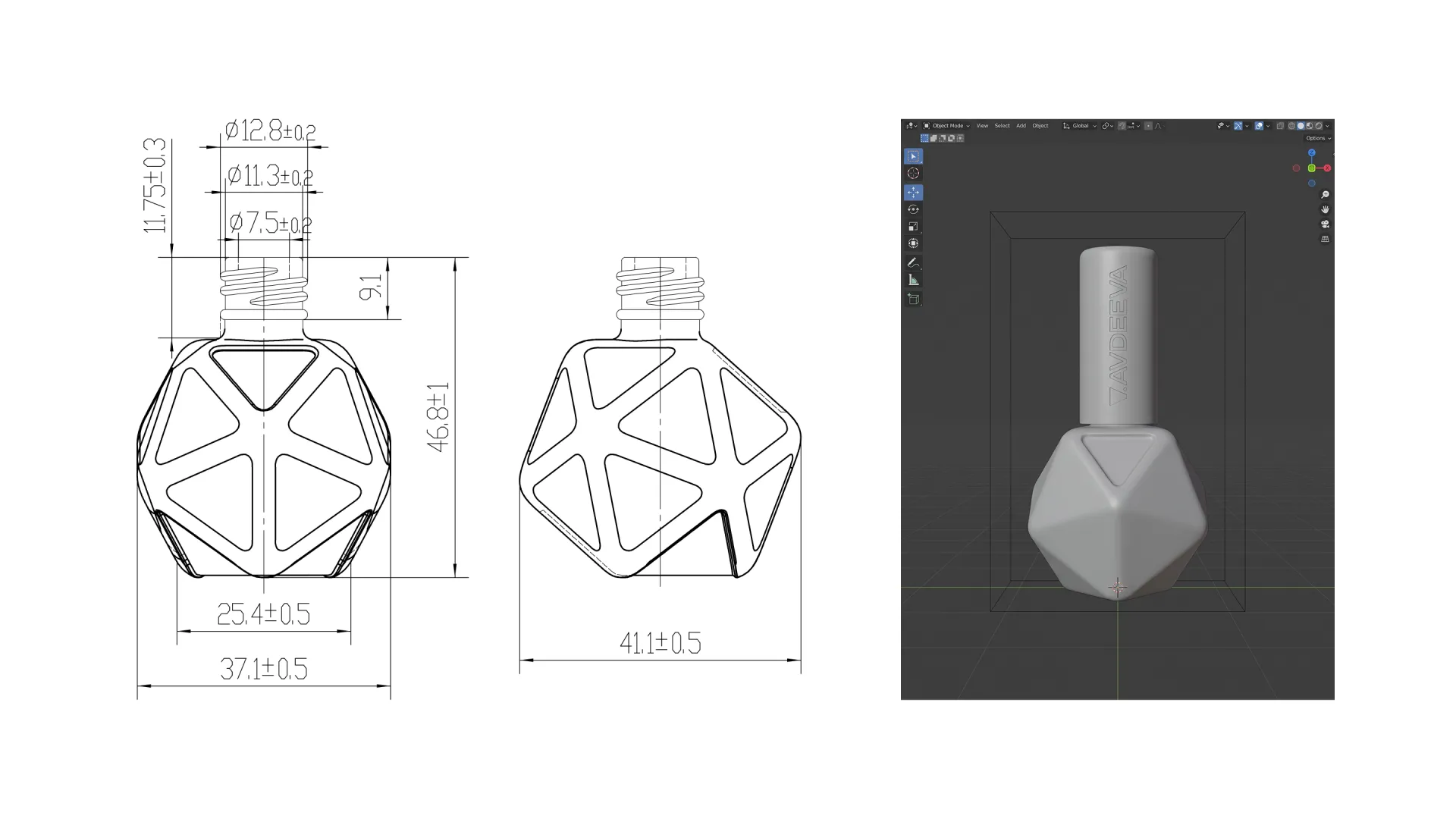Viewport: 1456px width, 819px height.
Task: Choose the Scale tool
Action: pyautogui.click(x=913, y=227)
